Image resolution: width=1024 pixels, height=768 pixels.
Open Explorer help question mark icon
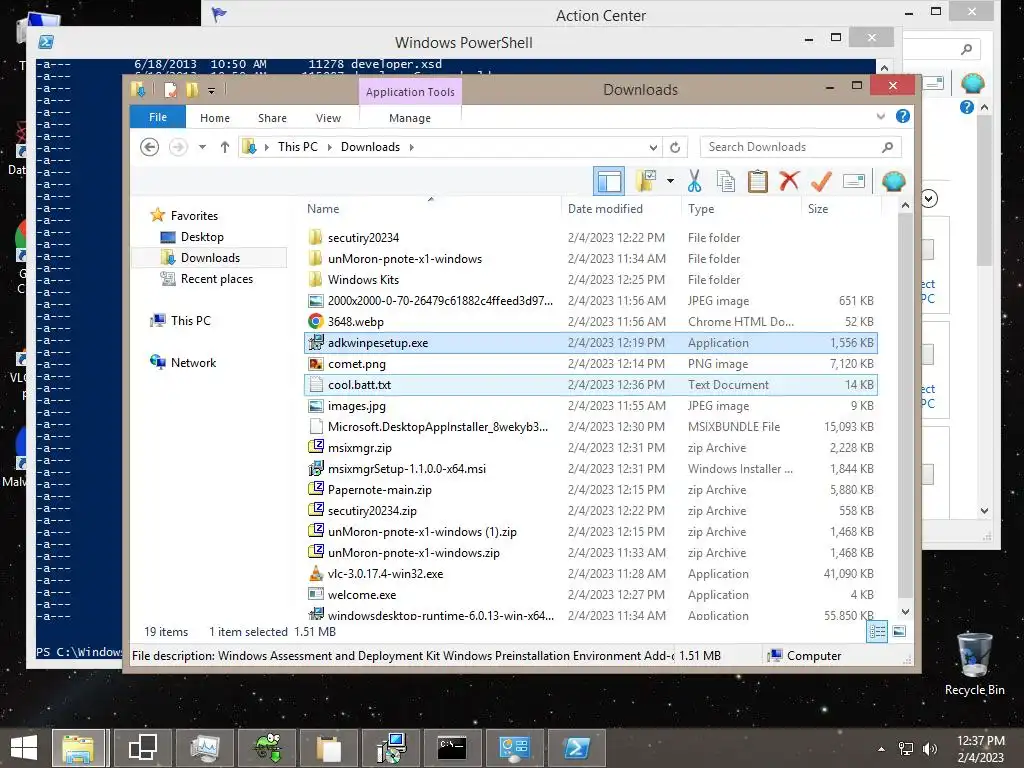903,116
